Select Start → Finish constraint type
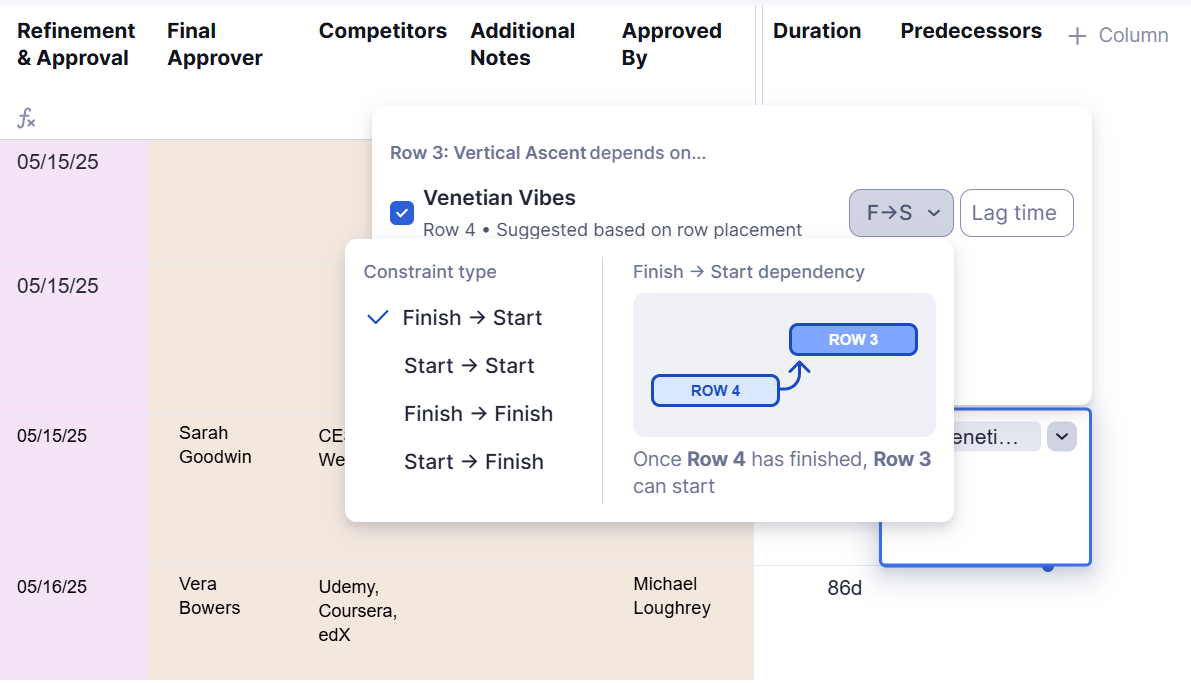The image size is (1191, 683). click(473, 462)
